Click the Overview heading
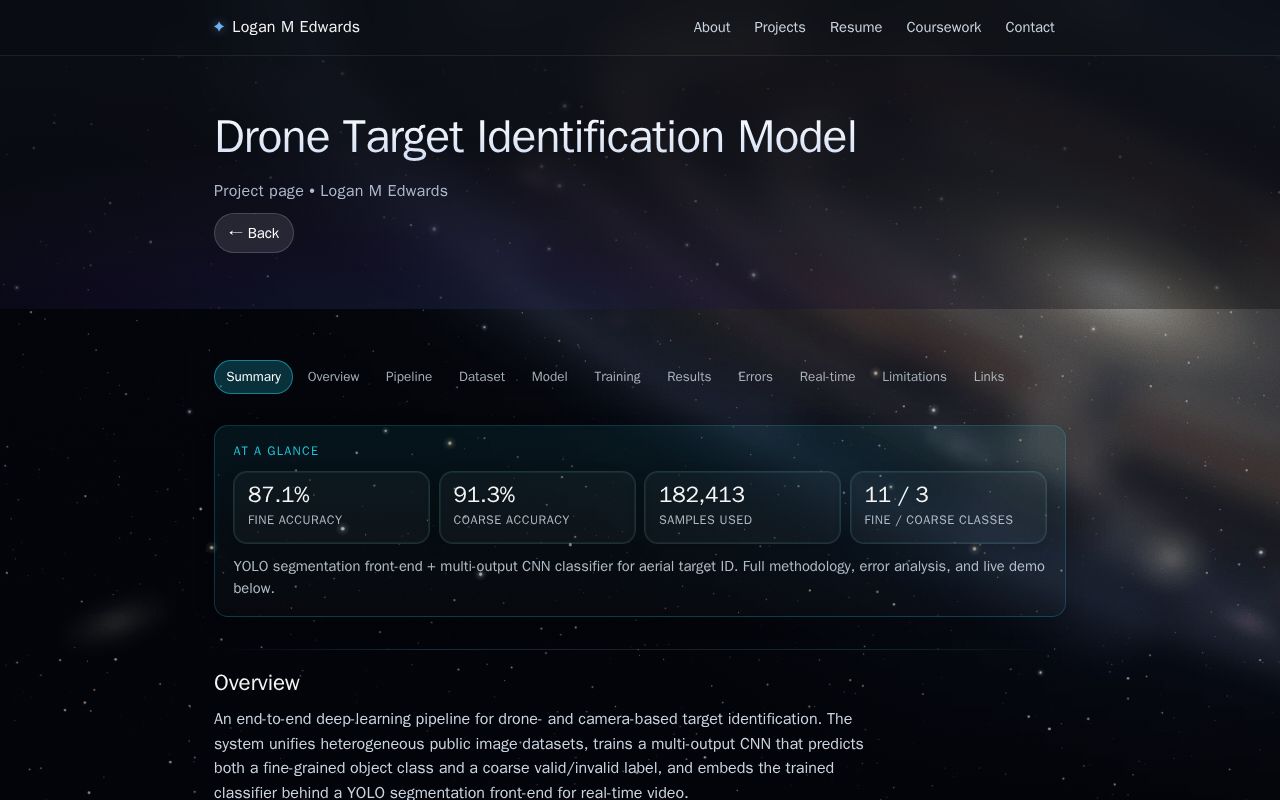The image size is (1280, 800). coord(257,683)
